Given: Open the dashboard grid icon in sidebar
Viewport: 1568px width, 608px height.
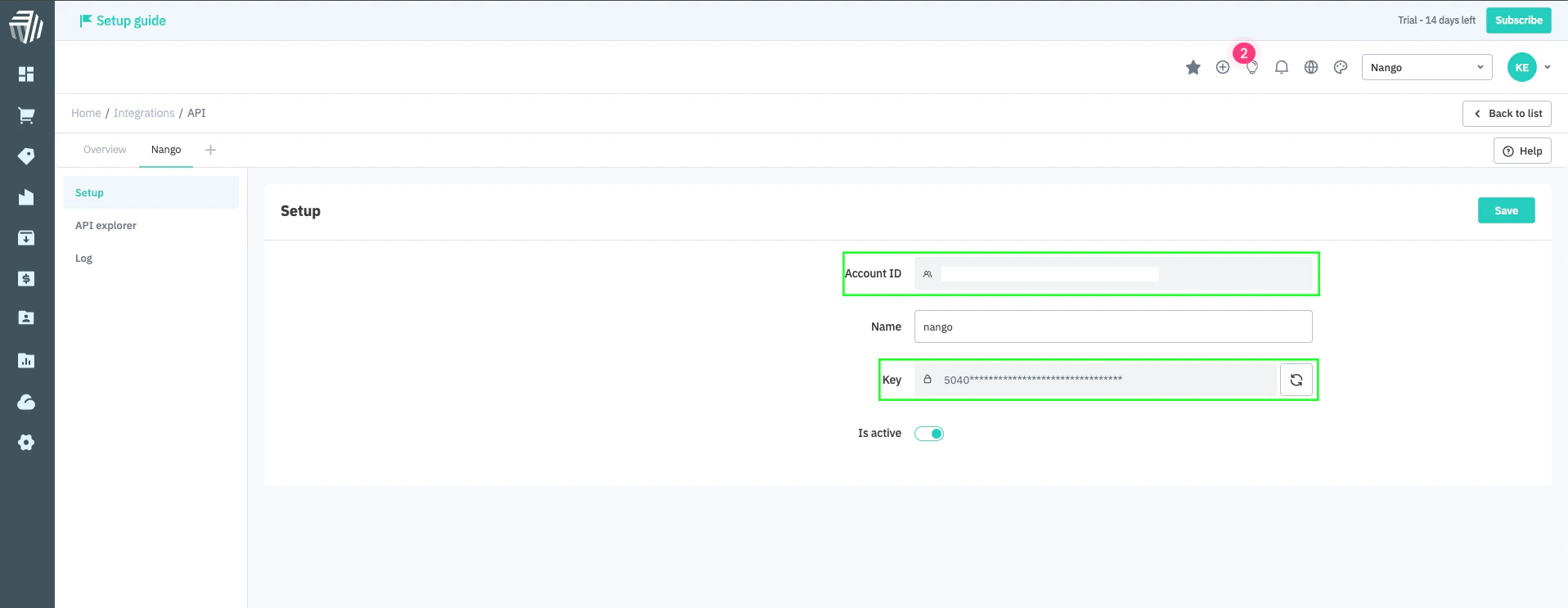Looking at the screenshot, I should click(x=26, y=74).
